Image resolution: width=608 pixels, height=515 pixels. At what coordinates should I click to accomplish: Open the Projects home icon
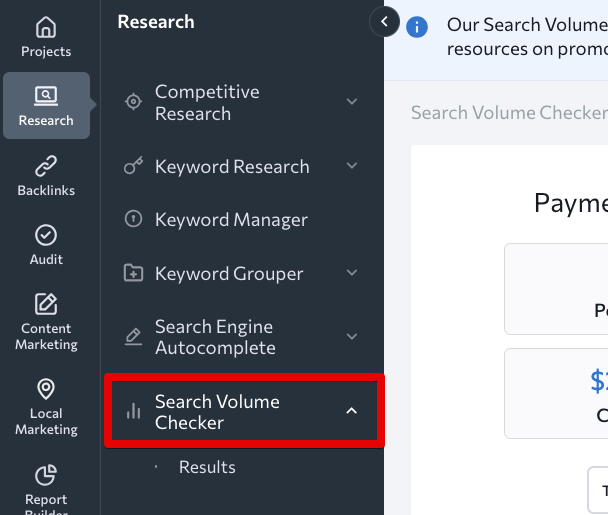(x=46, y=29)
